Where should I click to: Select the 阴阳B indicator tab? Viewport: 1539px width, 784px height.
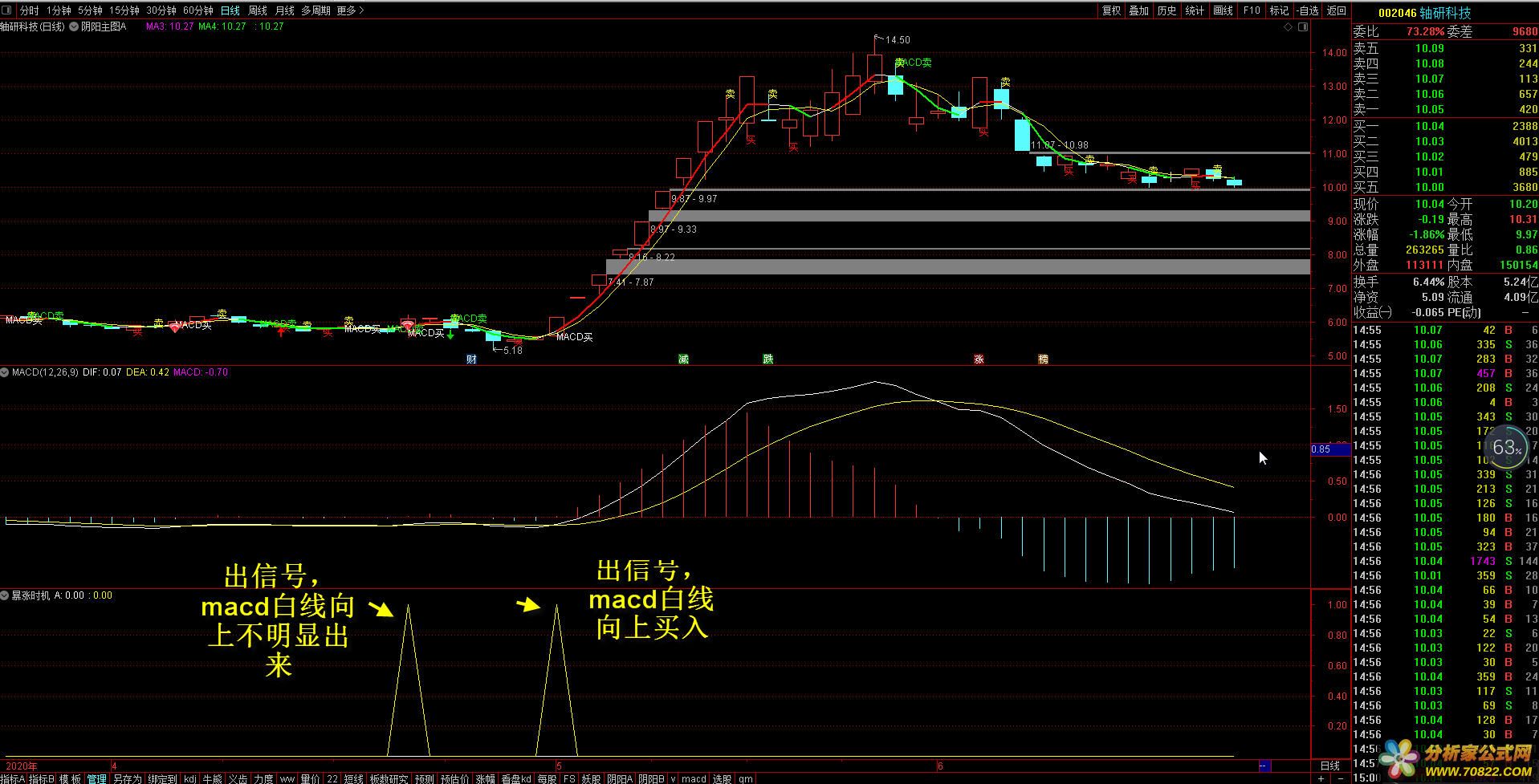pyautogui.click(x=651, y=778)
